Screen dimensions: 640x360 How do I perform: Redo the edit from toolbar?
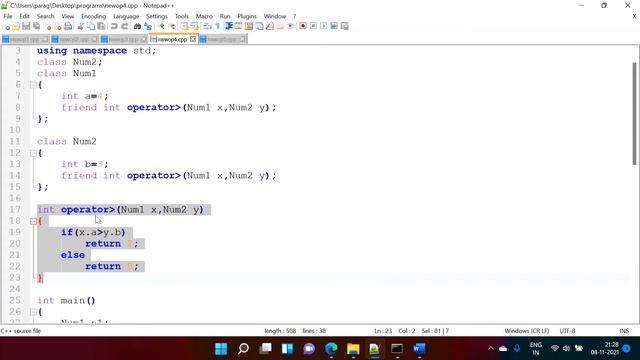[x=125, y=26]
